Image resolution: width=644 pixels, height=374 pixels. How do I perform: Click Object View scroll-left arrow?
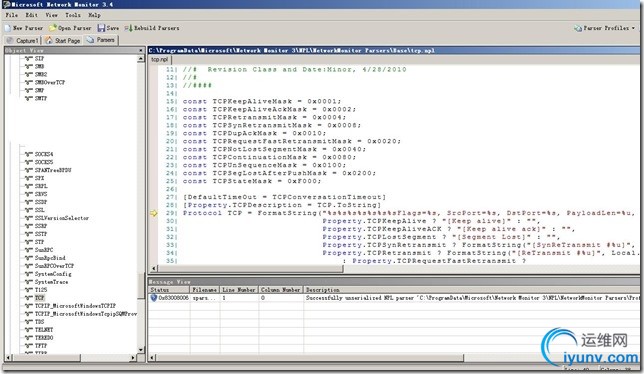tap(8, 358)
